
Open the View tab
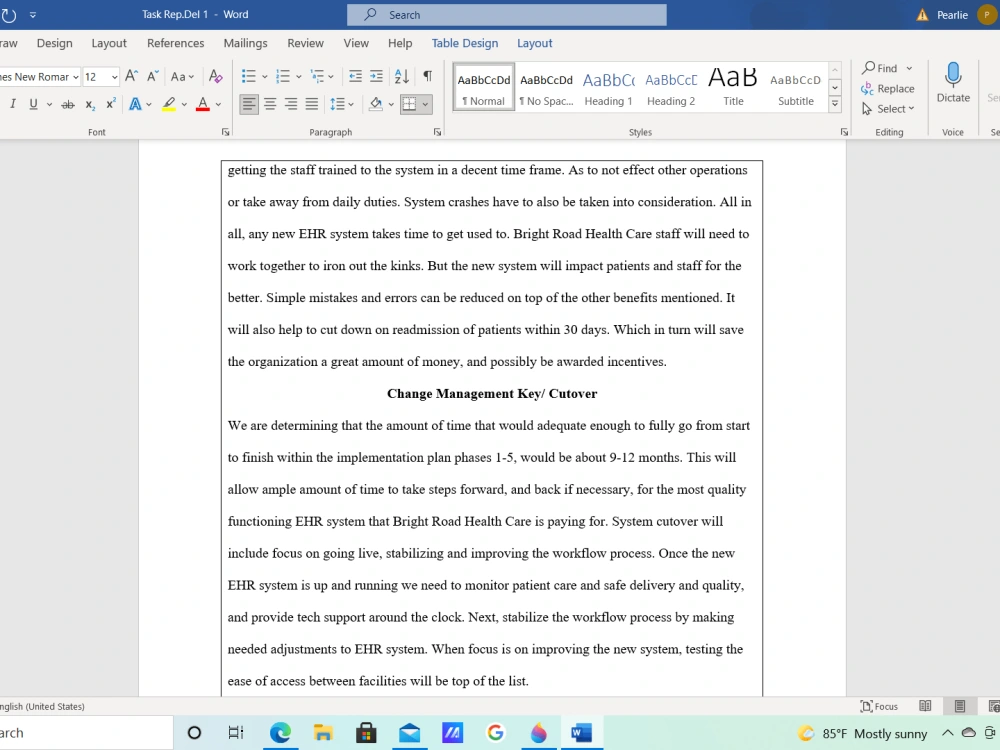coord(356,43)
